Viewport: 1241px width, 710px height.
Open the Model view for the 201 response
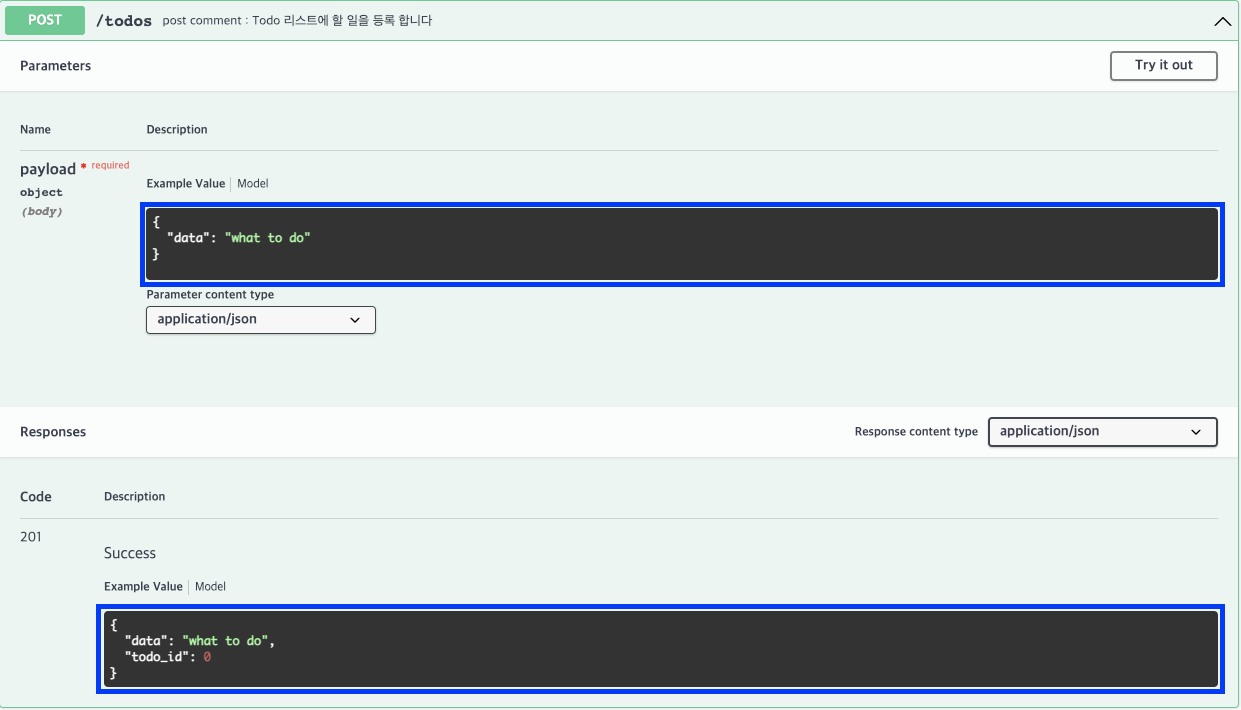point(210,587)
